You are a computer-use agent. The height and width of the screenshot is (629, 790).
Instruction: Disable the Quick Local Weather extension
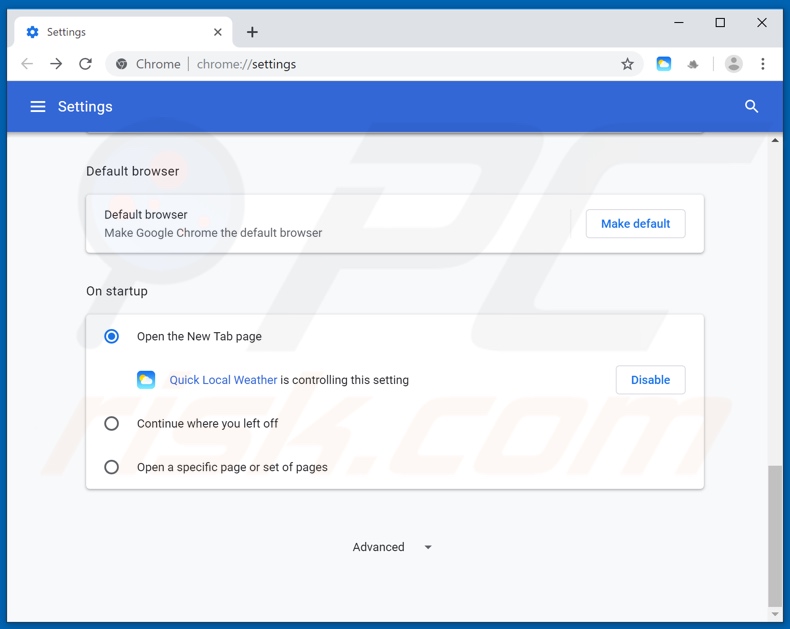coord(650,380)
